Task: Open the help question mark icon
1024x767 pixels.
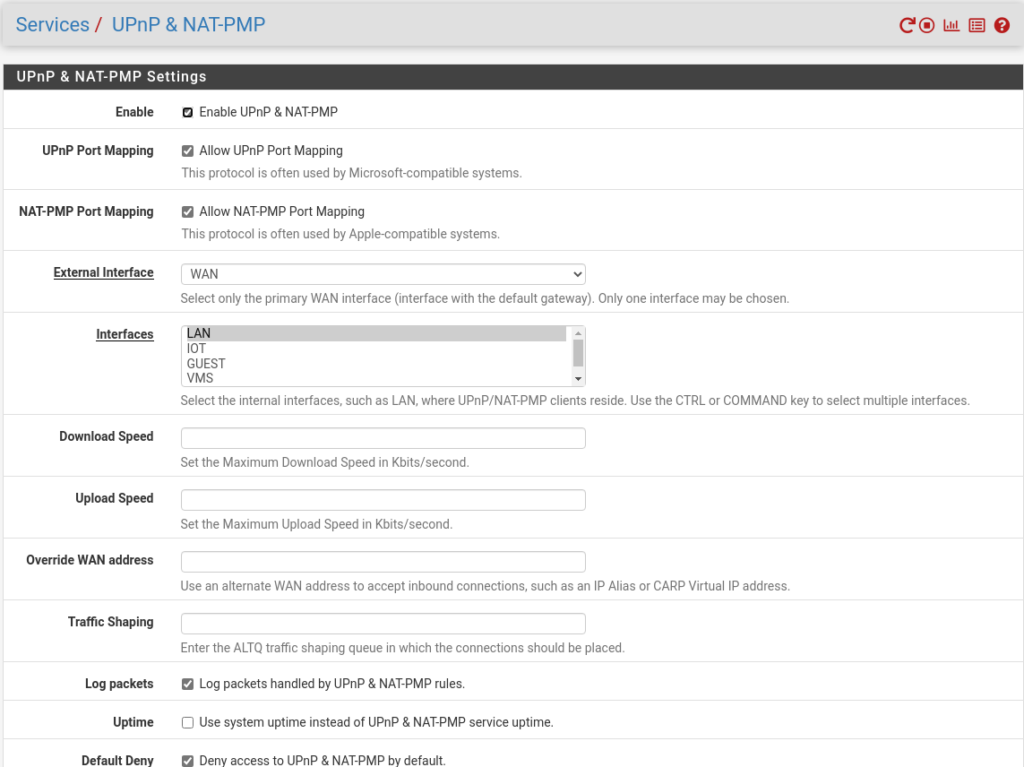Action: coord(1002,26)
